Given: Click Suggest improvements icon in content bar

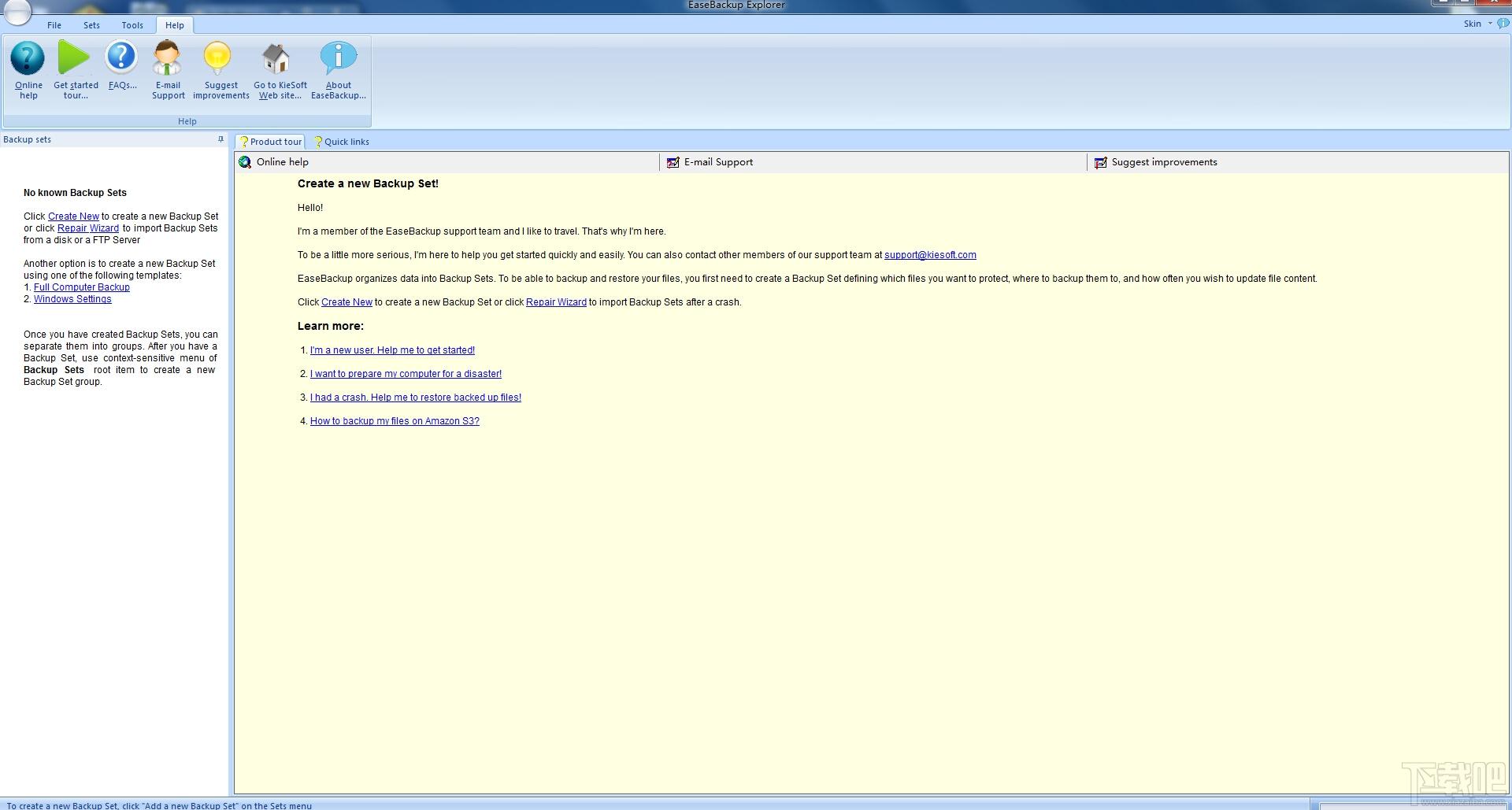Looking at the screenshot, I should (1100, 162).
